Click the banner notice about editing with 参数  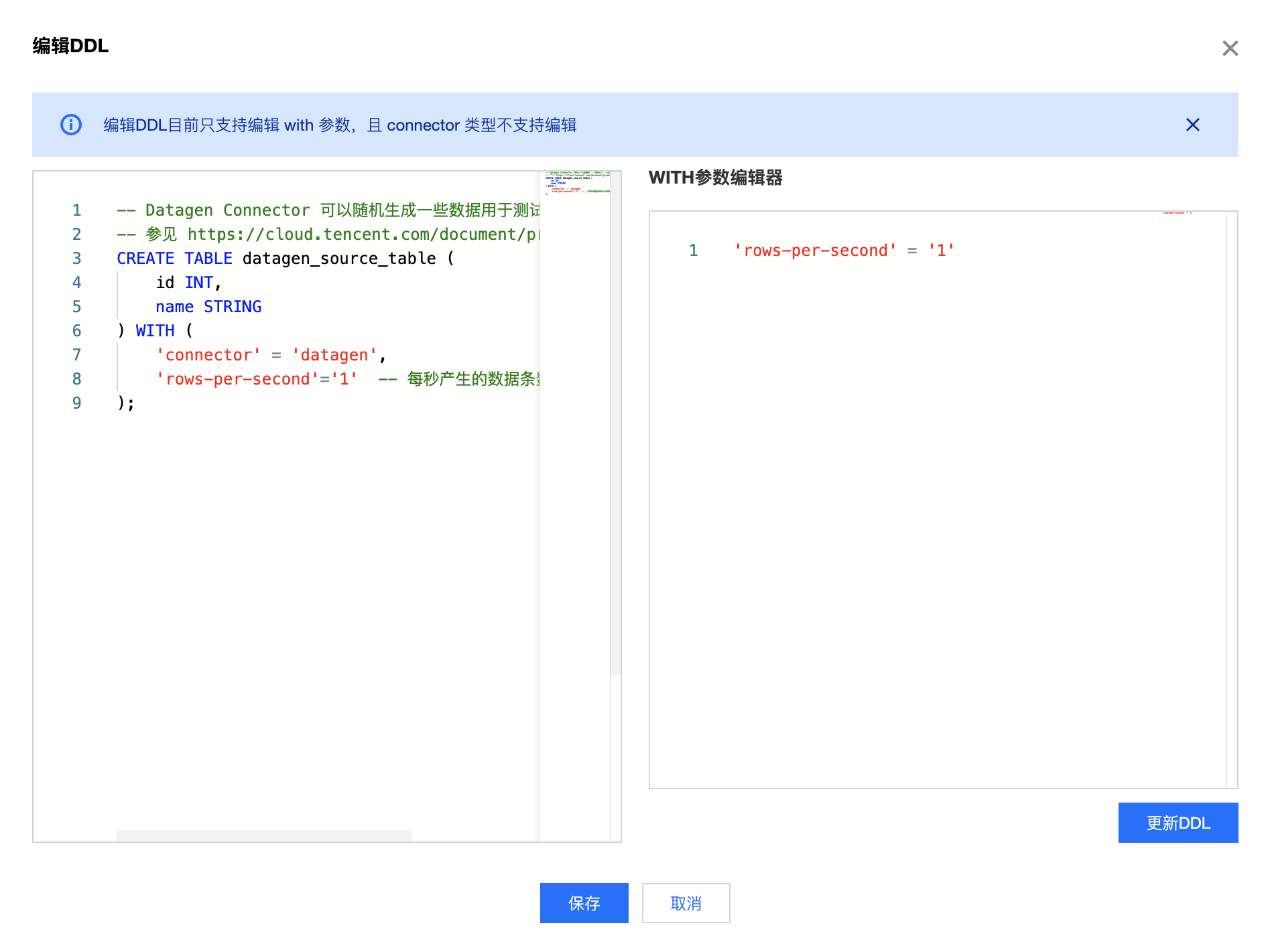tap(340, 125)
